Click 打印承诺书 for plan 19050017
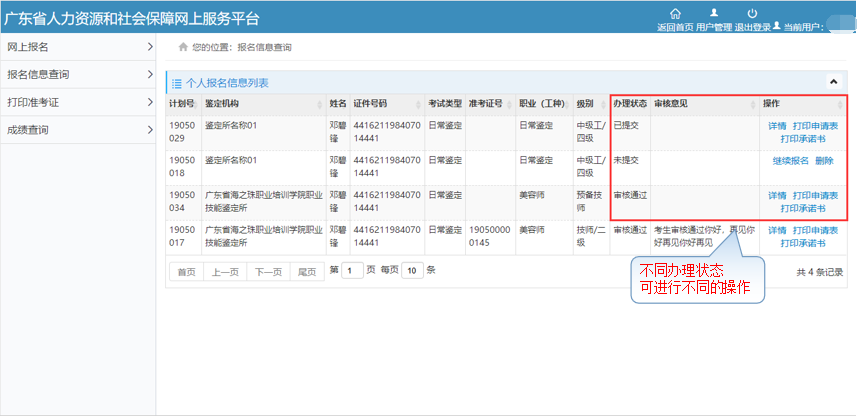Image resolution: width=857 pixels, height=416 pixels. (x=803, y=244)
